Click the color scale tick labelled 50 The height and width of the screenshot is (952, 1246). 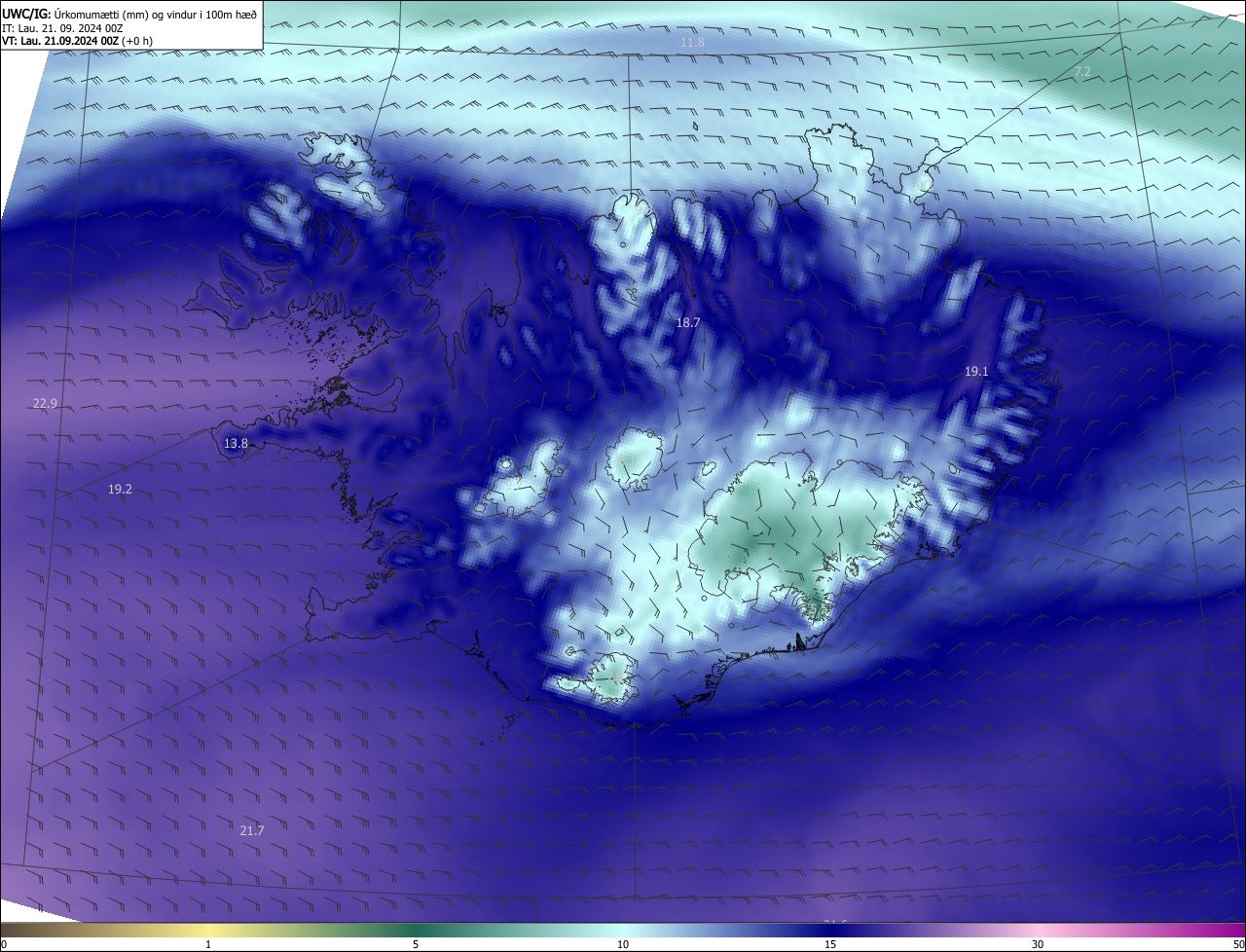(1238, 944)
